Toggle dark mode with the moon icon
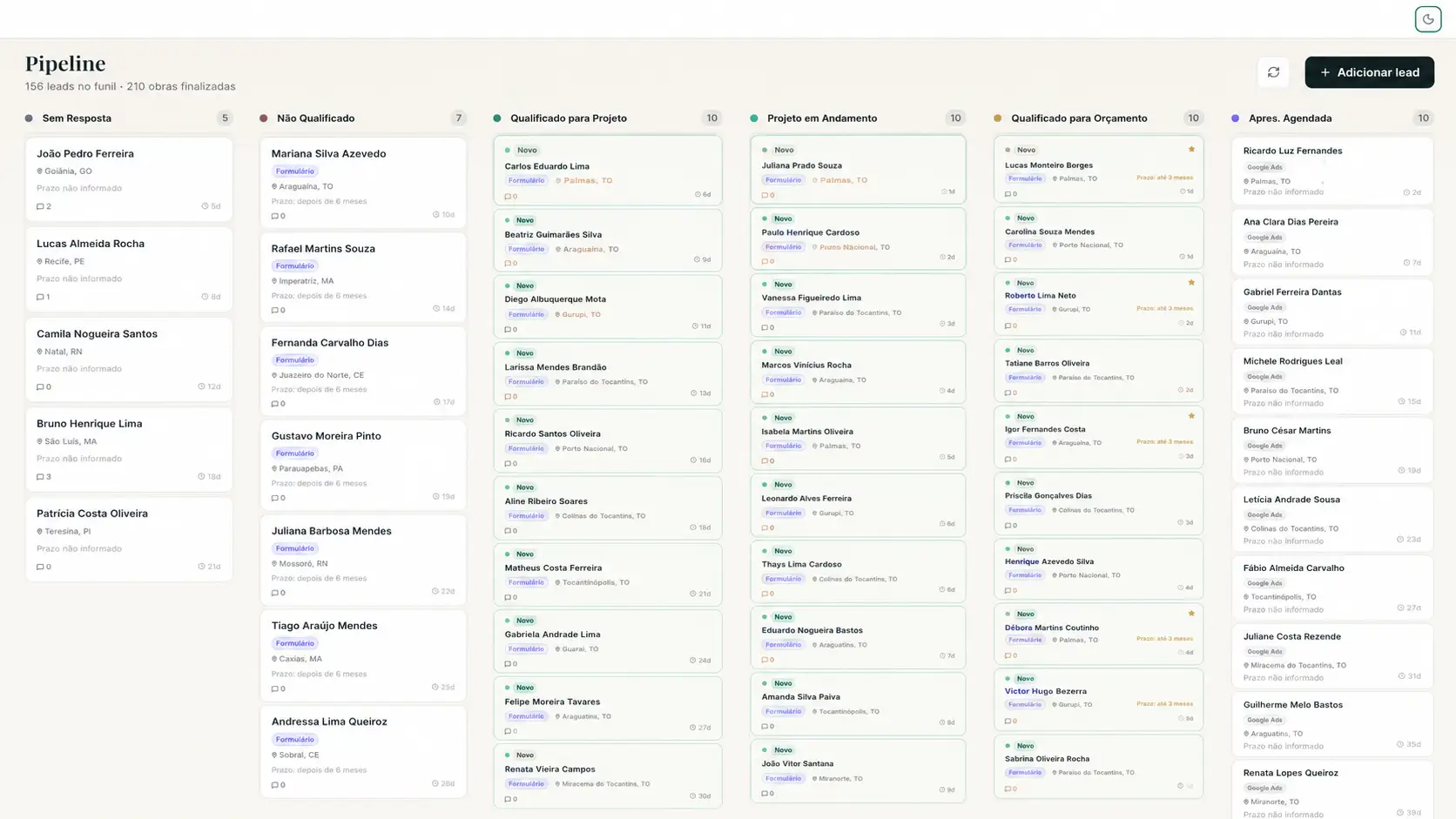Screen dimensions: 1456x819 1427,19
